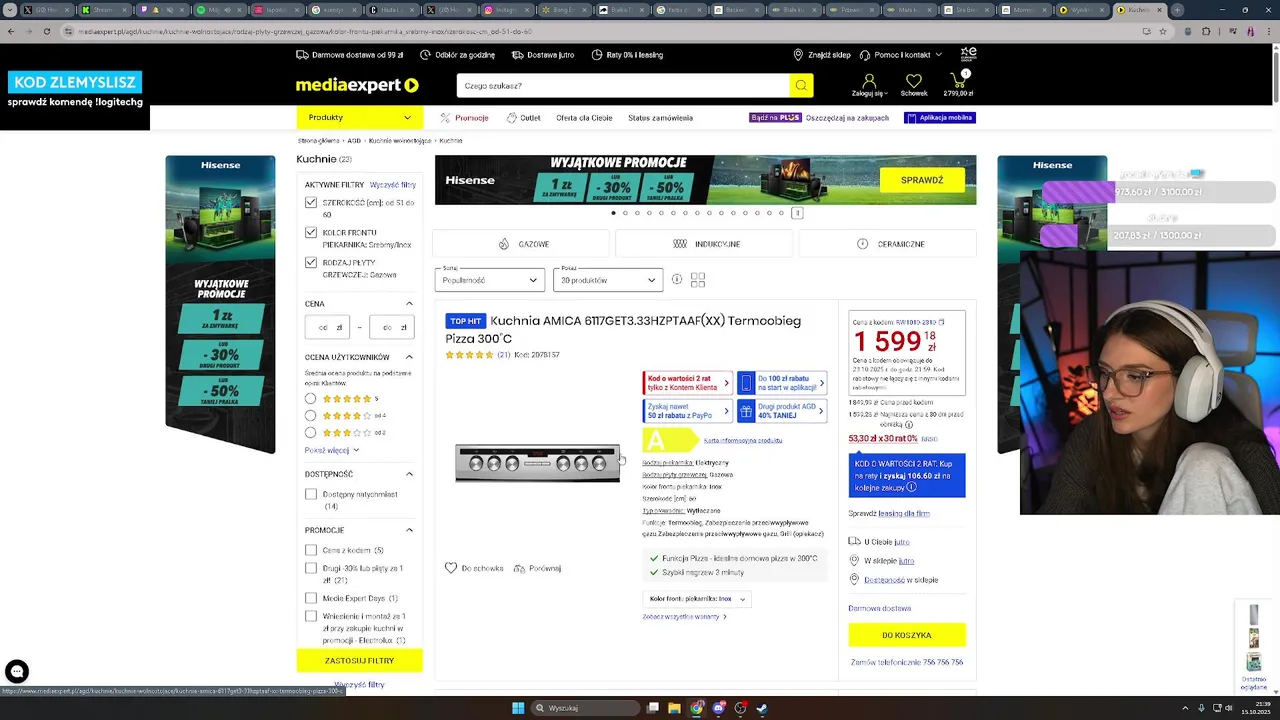Click the info icon next to product count
This screenshot has height=720, width=1280.
[677, 279]
